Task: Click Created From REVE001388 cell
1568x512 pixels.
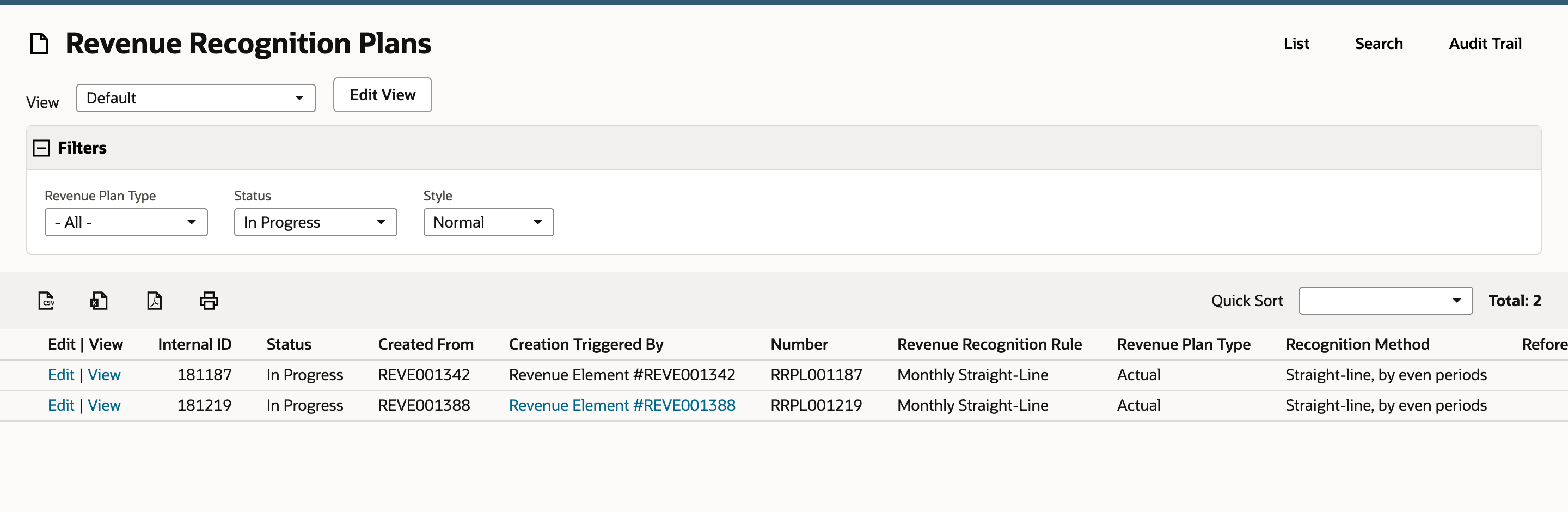Action: click(x=424, y=405)
